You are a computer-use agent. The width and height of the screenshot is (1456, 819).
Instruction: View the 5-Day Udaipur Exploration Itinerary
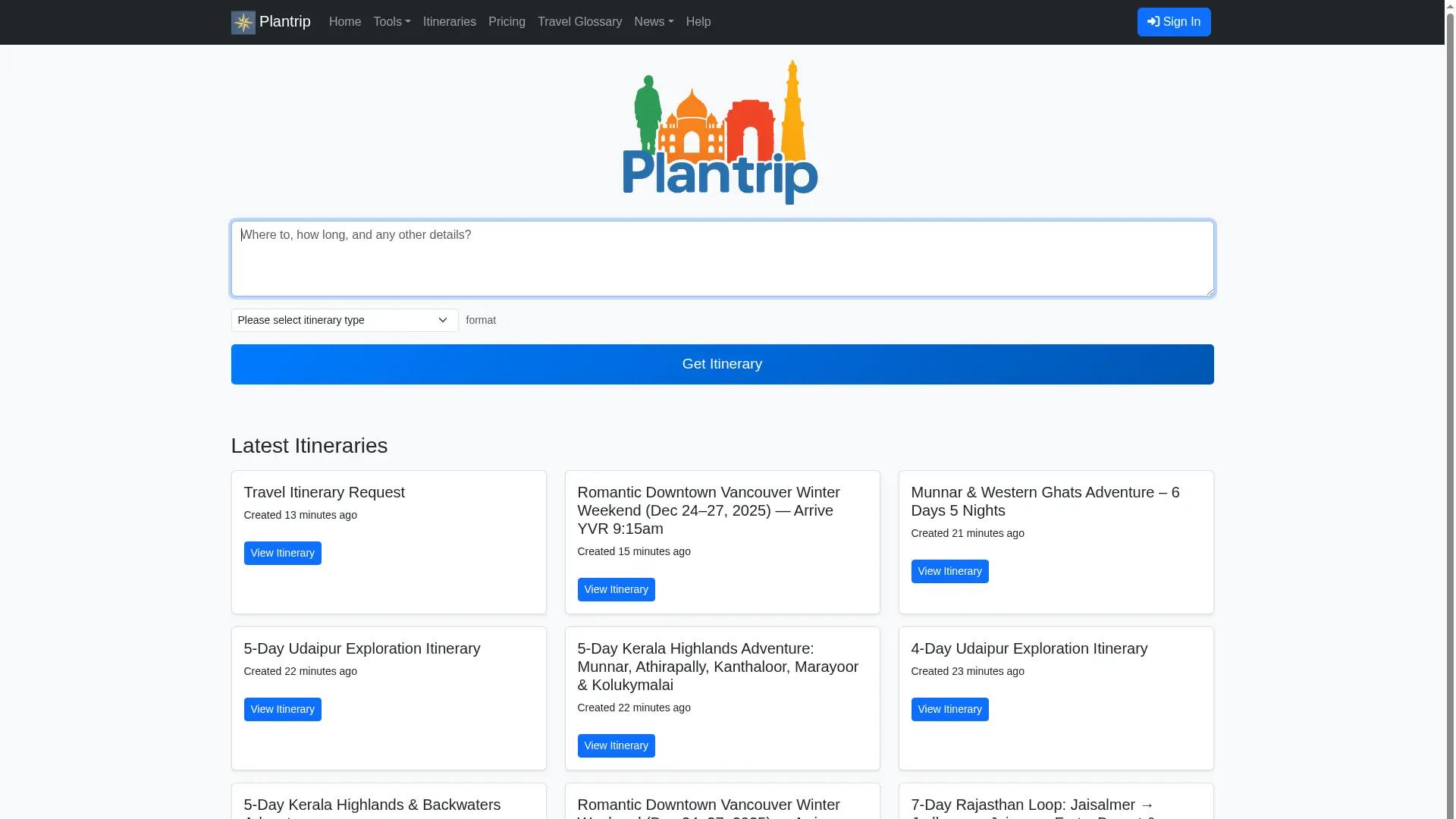point(282,709)
